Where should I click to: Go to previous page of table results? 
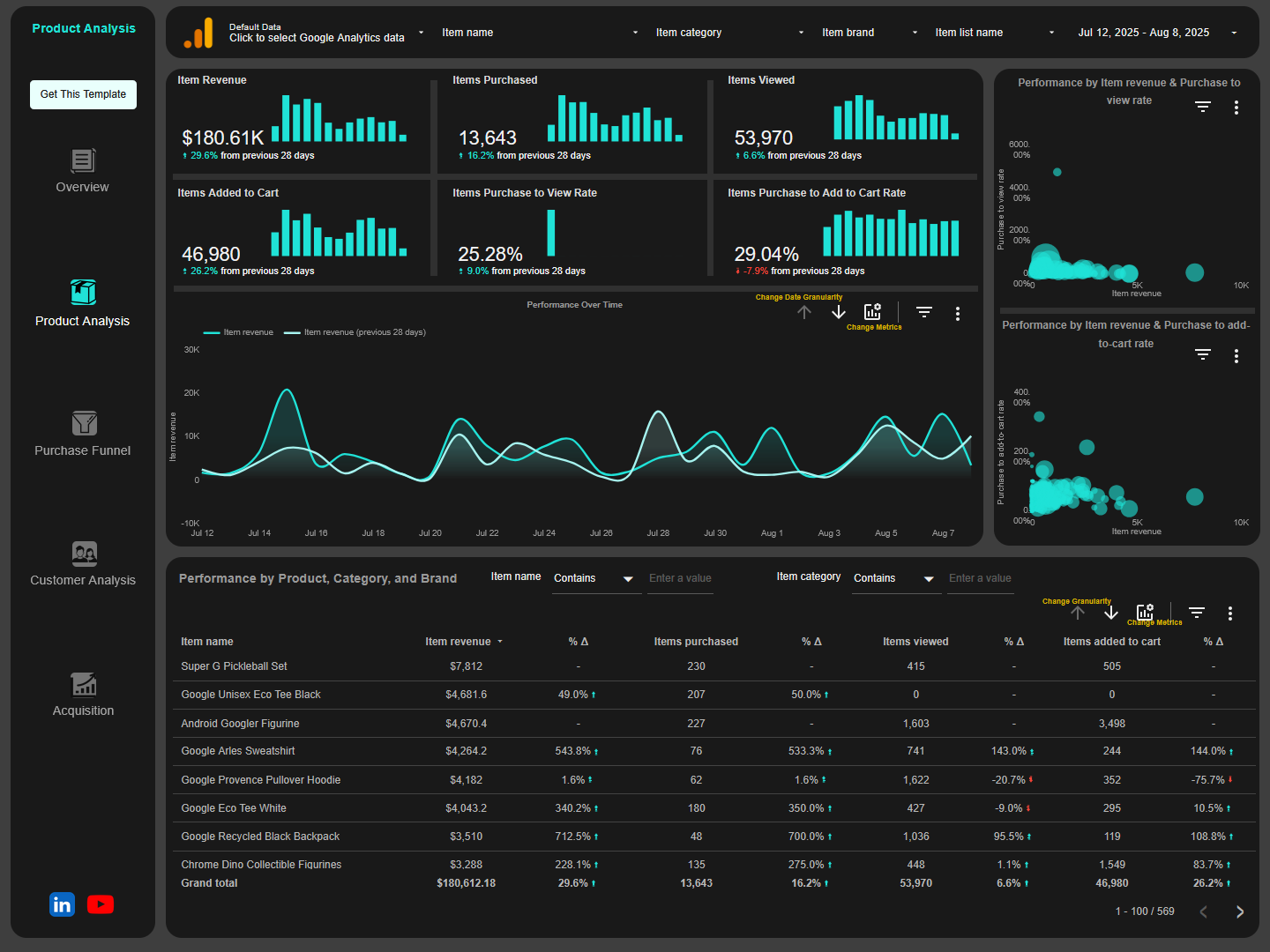1203,911
